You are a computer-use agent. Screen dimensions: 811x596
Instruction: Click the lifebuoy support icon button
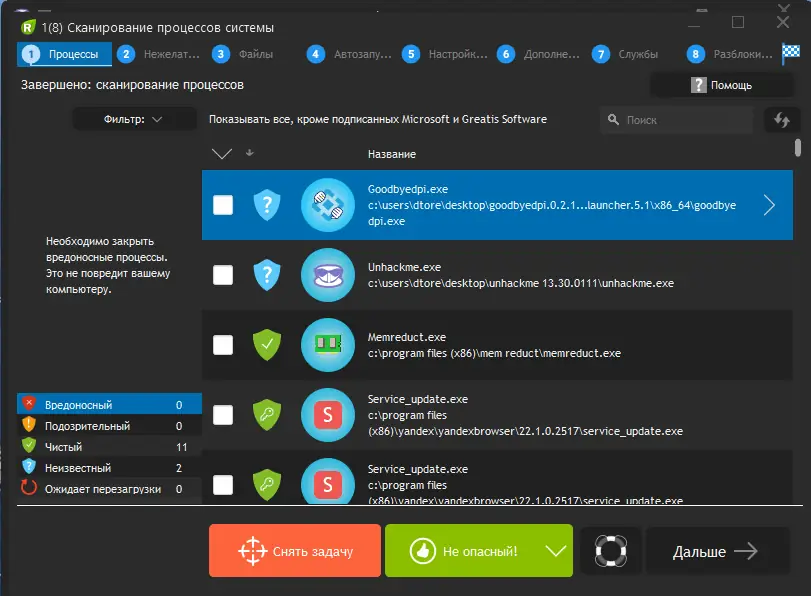(611, 551)
